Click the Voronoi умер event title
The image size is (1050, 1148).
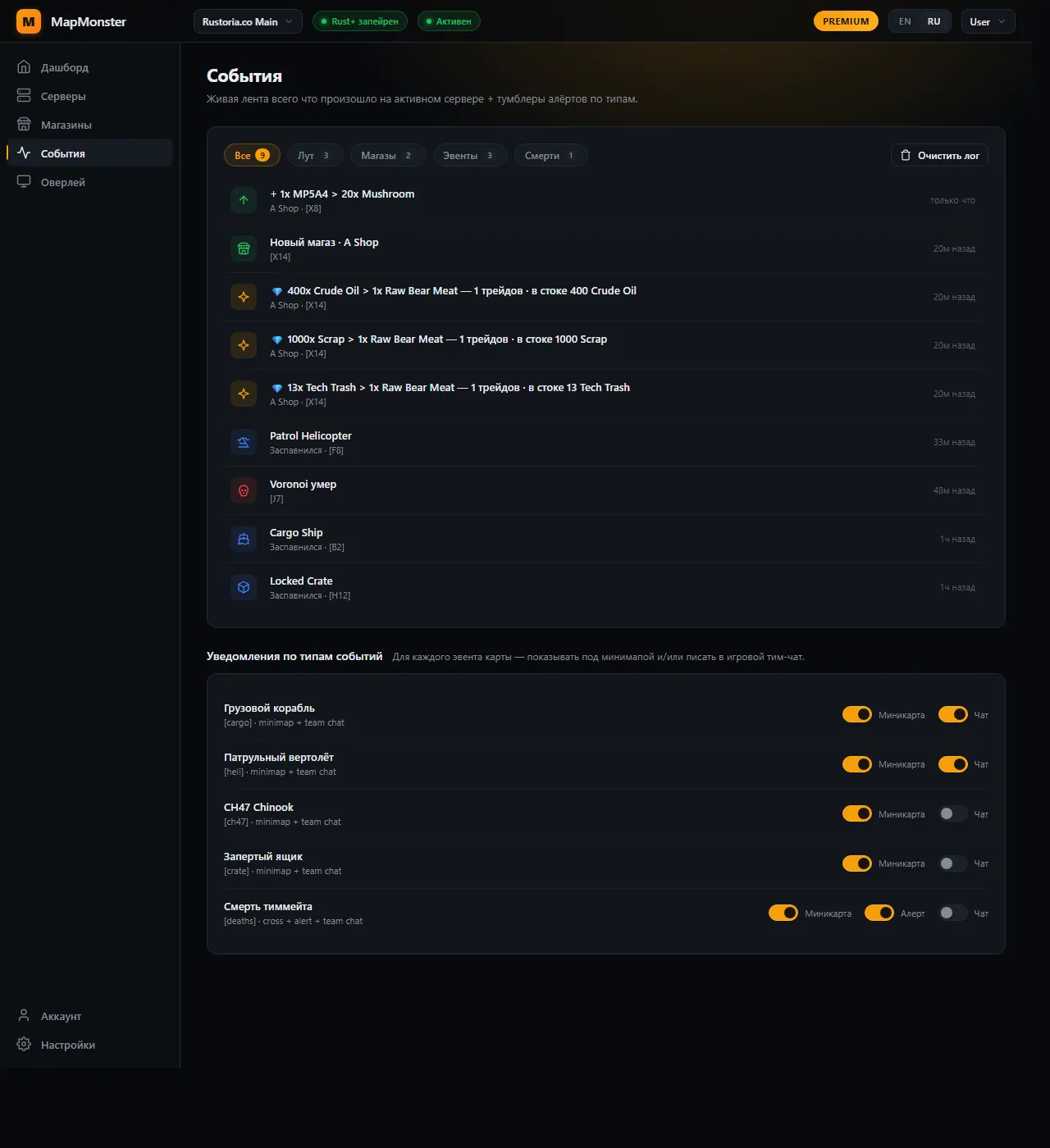coord(303,485)
